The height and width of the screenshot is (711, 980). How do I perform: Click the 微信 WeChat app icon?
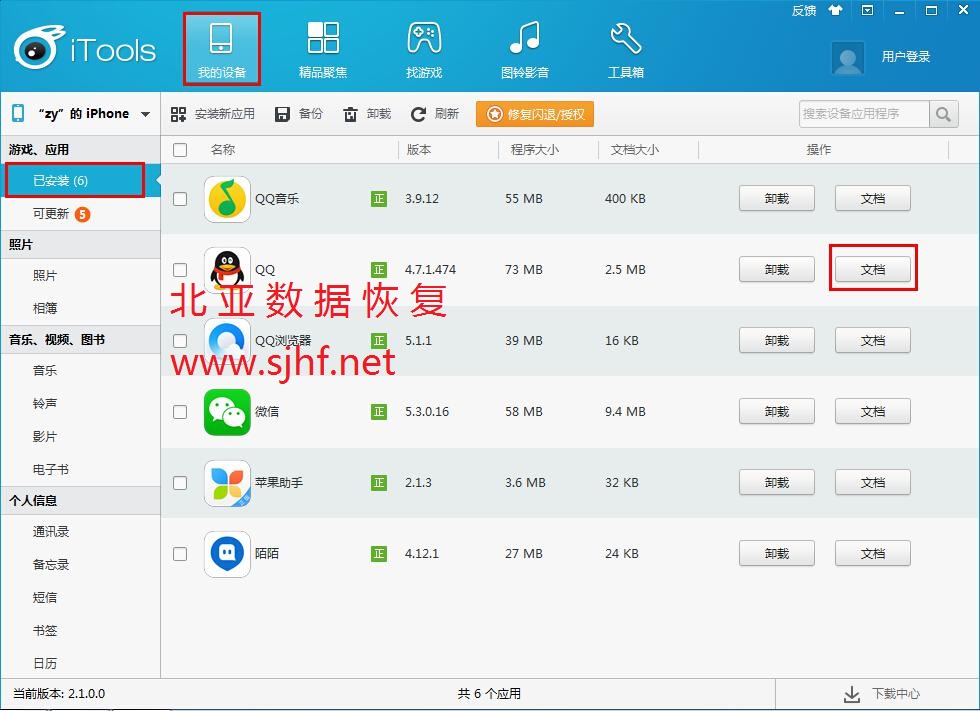point(228,412)
